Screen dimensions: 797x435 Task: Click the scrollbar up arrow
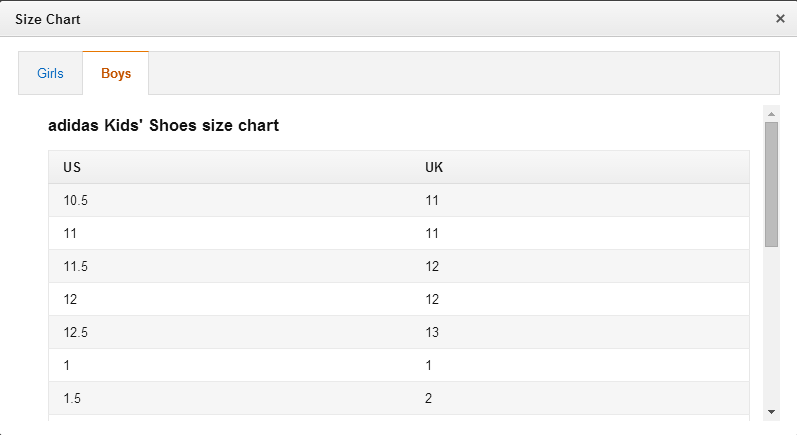pyautogui.click(x=772, y=114)
